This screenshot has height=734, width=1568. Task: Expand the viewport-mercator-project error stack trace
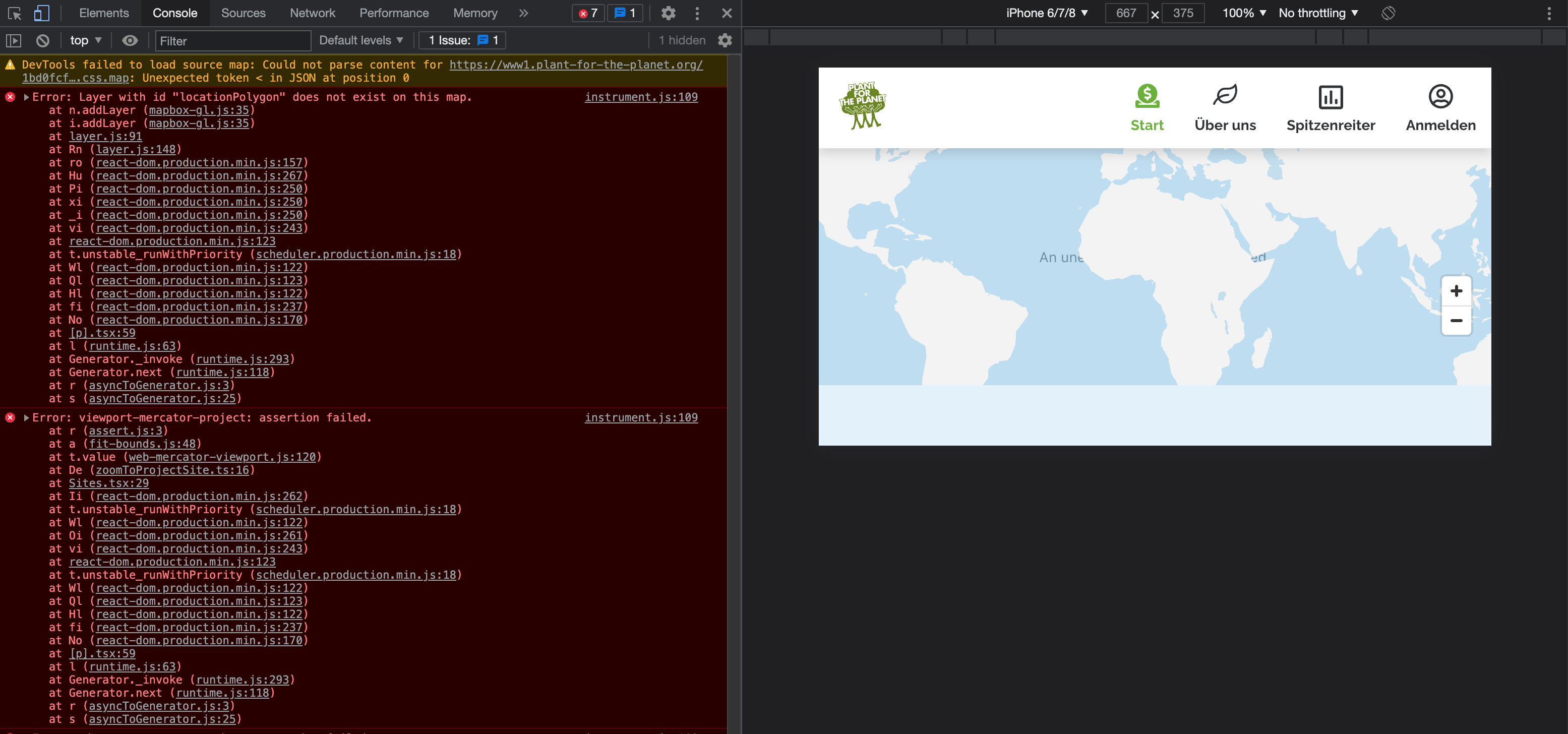point(26,417)
